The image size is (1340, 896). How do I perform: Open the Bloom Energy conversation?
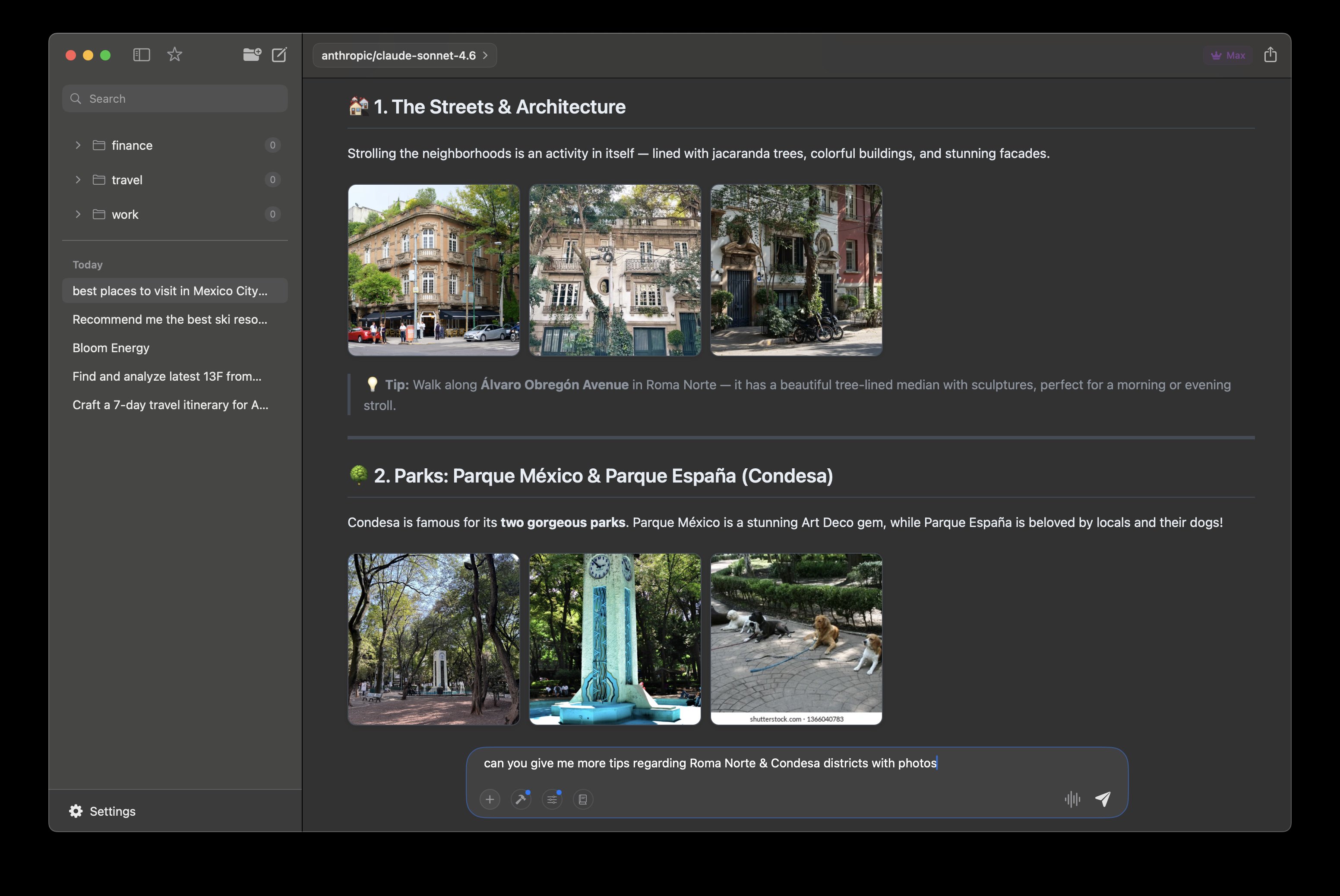coord(110,347)
